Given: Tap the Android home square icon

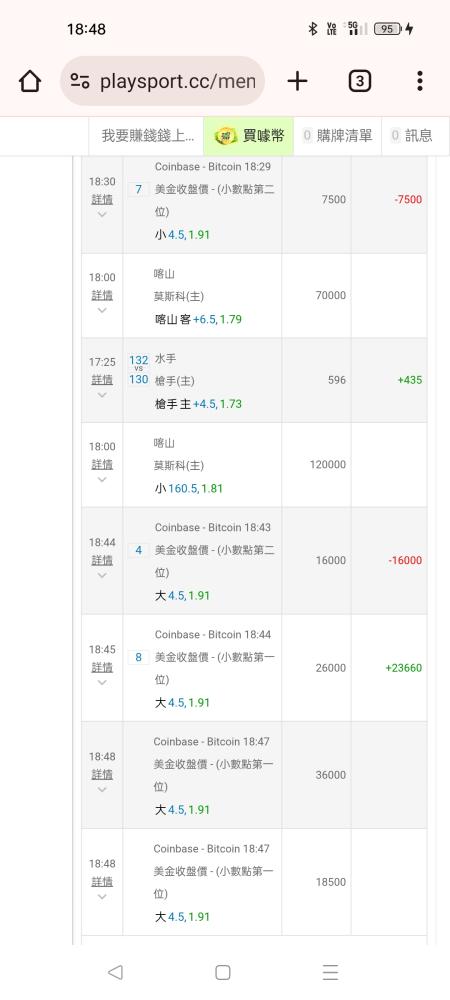Looking at the screenshot, I should [x=222, y=972].
